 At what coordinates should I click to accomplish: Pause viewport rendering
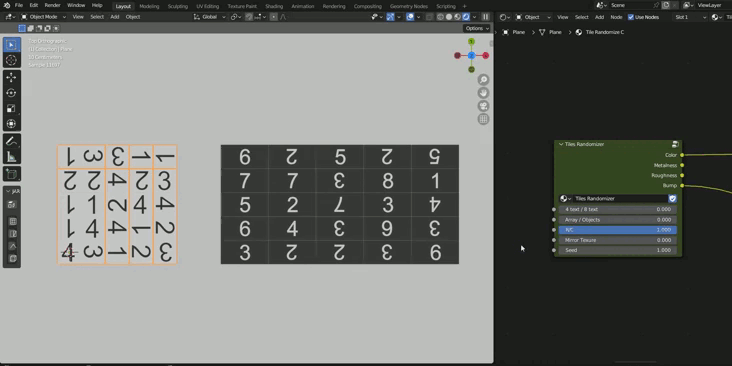(486, 17)
